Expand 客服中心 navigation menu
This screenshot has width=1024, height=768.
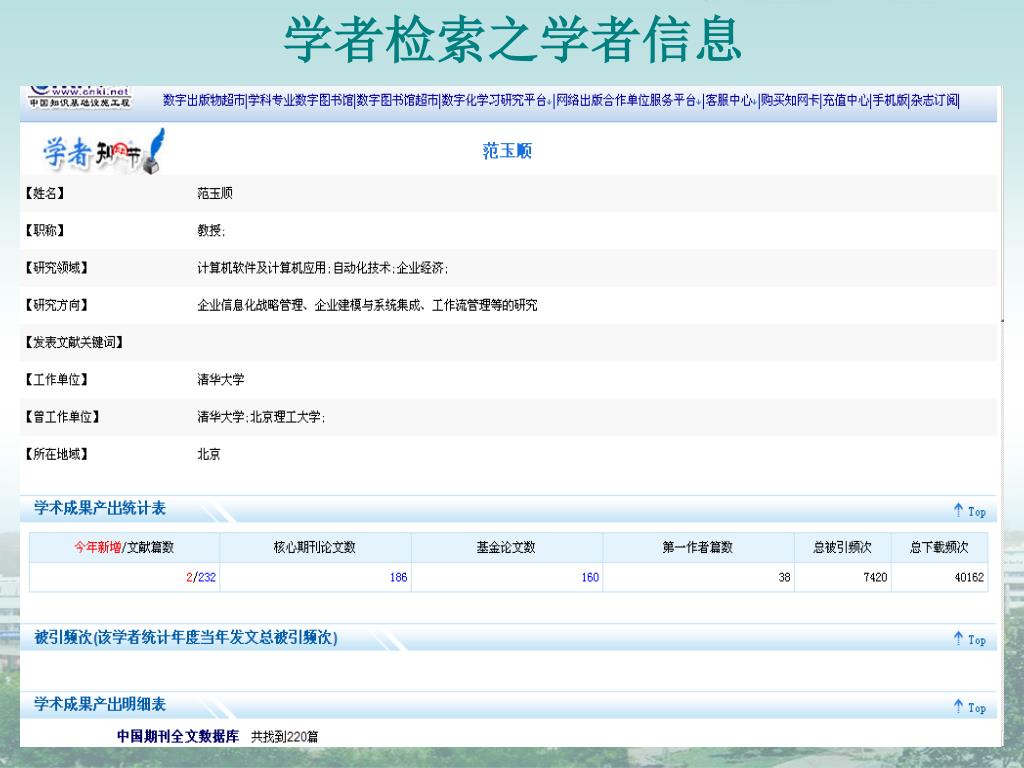tap(729, 100)
